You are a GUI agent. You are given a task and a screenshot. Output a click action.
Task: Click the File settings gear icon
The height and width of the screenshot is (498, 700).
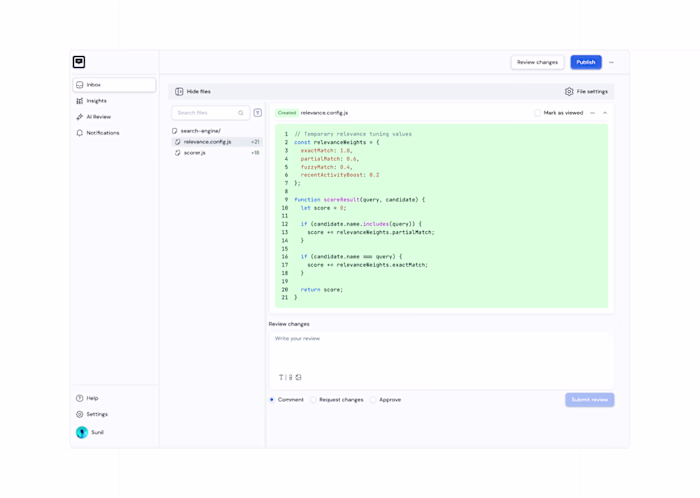pyautogui.click(x=569, y=91)
